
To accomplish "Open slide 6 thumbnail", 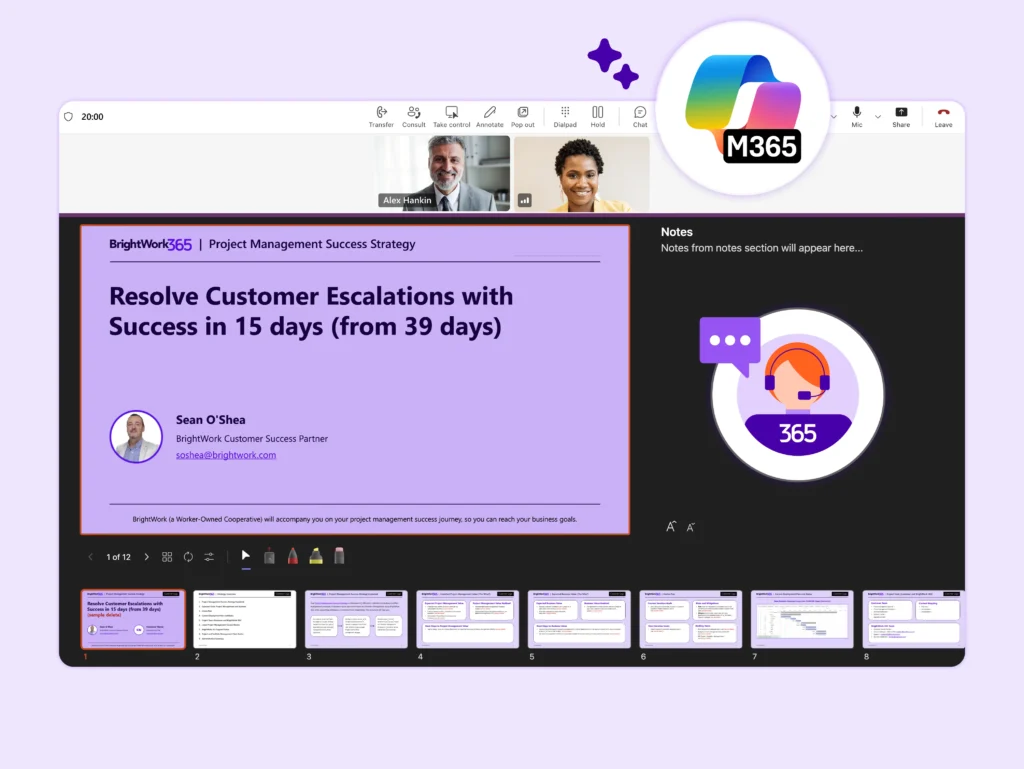I will click(x=691, y=619).
